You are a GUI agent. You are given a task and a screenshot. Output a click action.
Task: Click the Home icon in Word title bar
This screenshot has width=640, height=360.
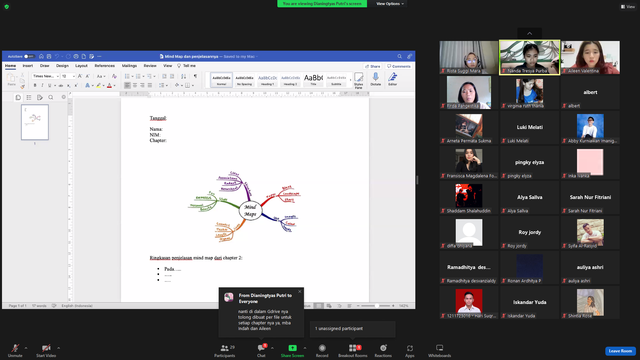[41, 56]
